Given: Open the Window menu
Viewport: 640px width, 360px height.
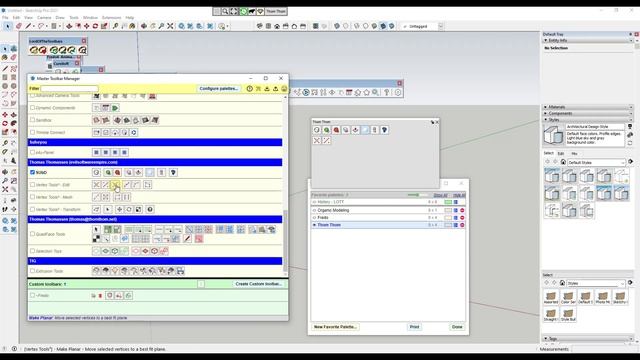Looking at the screenshot, I should 90,18.
